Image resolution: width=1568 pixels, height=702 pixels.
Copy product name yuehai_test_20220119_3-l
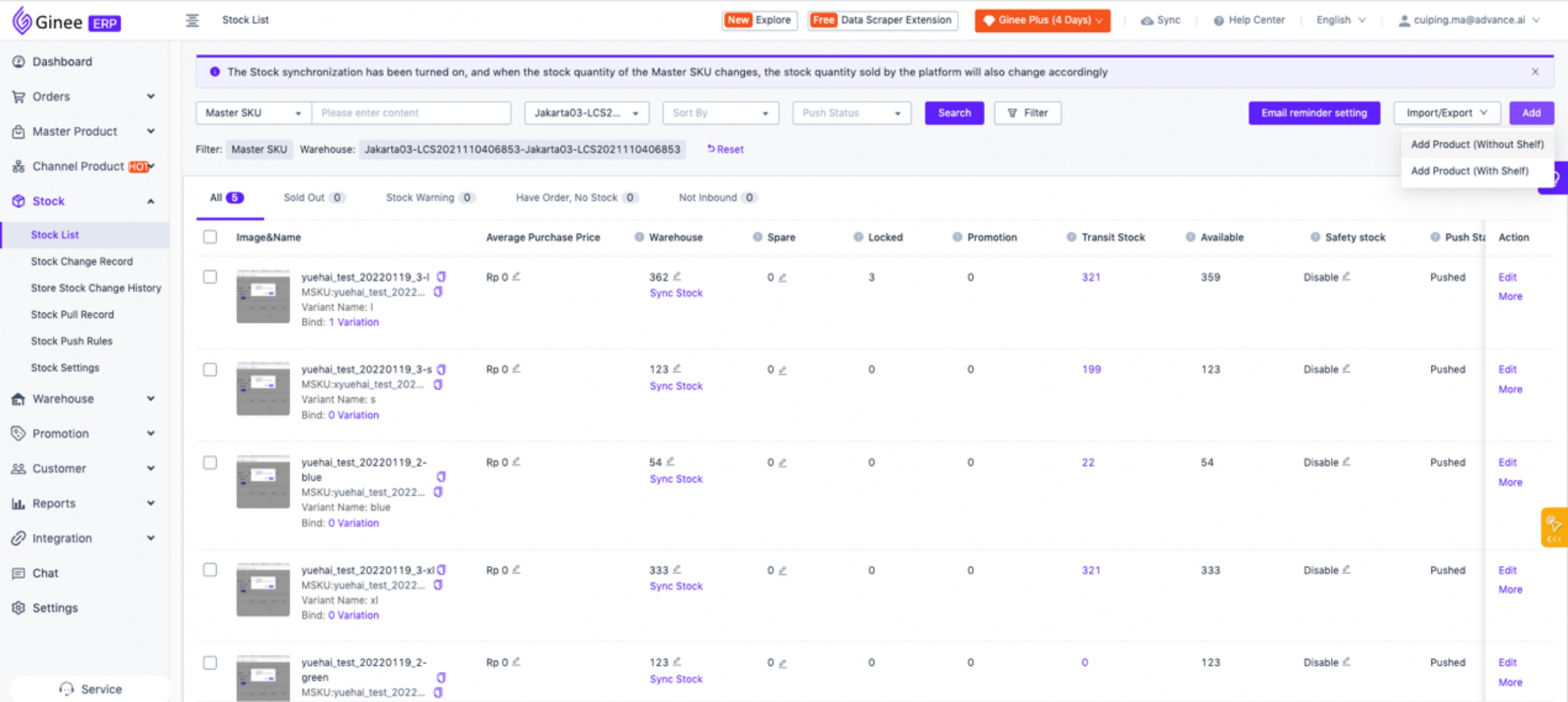click(441, 277)
